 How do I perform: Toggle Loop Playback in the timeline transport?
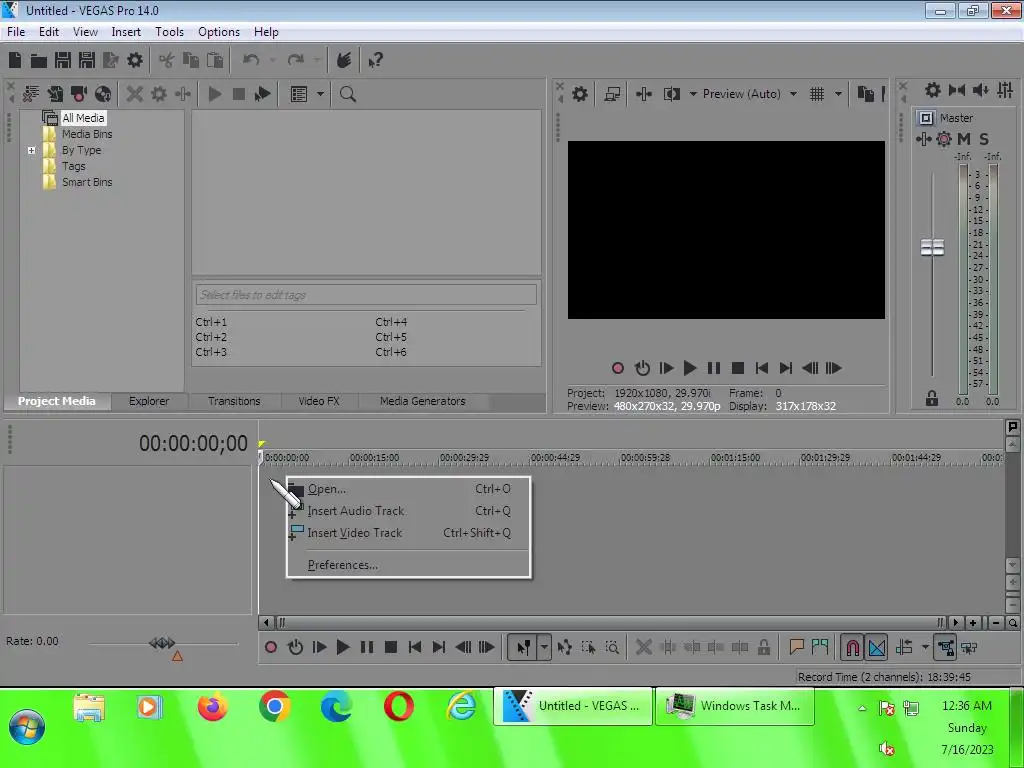[x=295, y=648]
